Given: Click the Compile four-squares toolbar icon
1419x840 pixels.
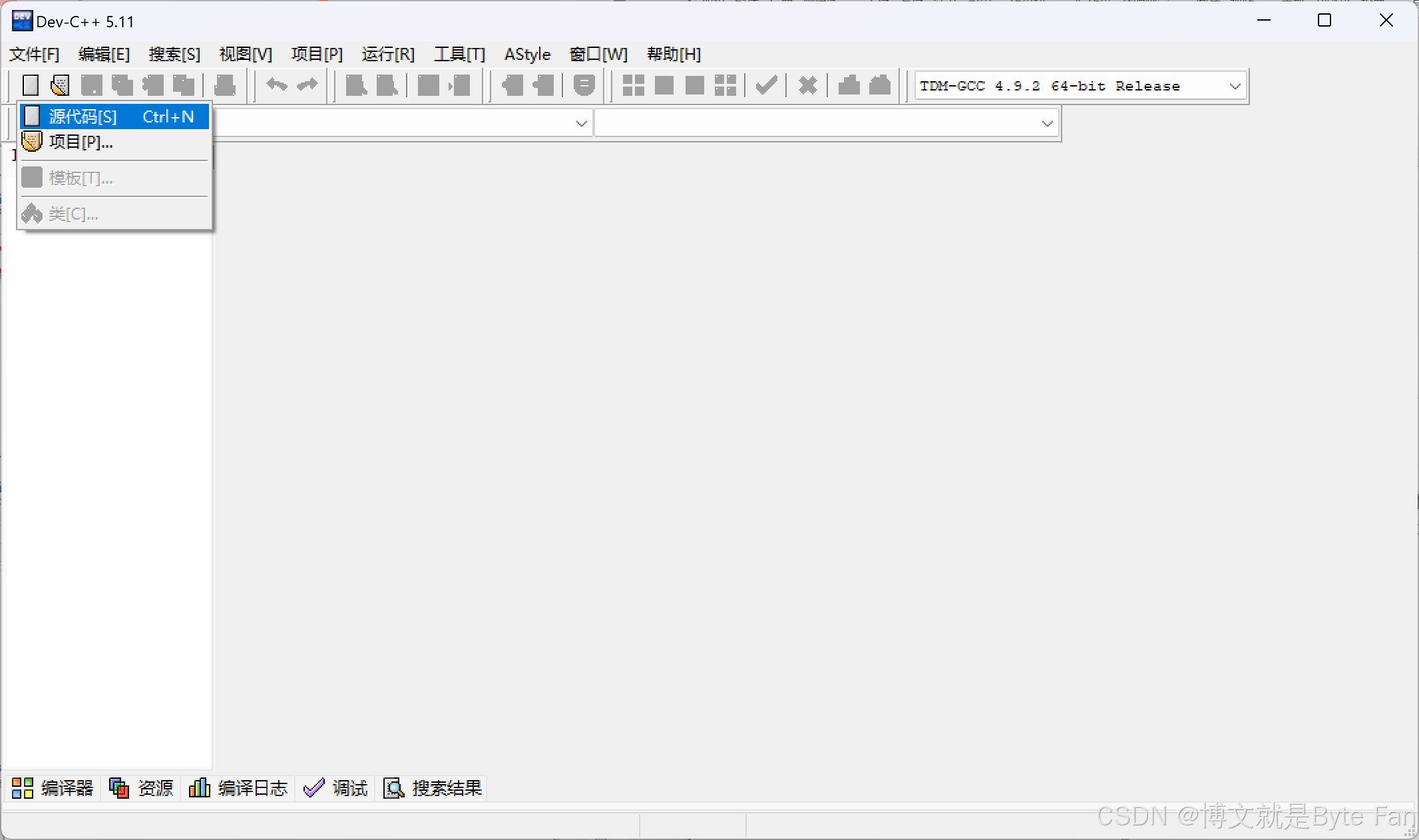Looking at the screenshot, I should tap(633, 85).
